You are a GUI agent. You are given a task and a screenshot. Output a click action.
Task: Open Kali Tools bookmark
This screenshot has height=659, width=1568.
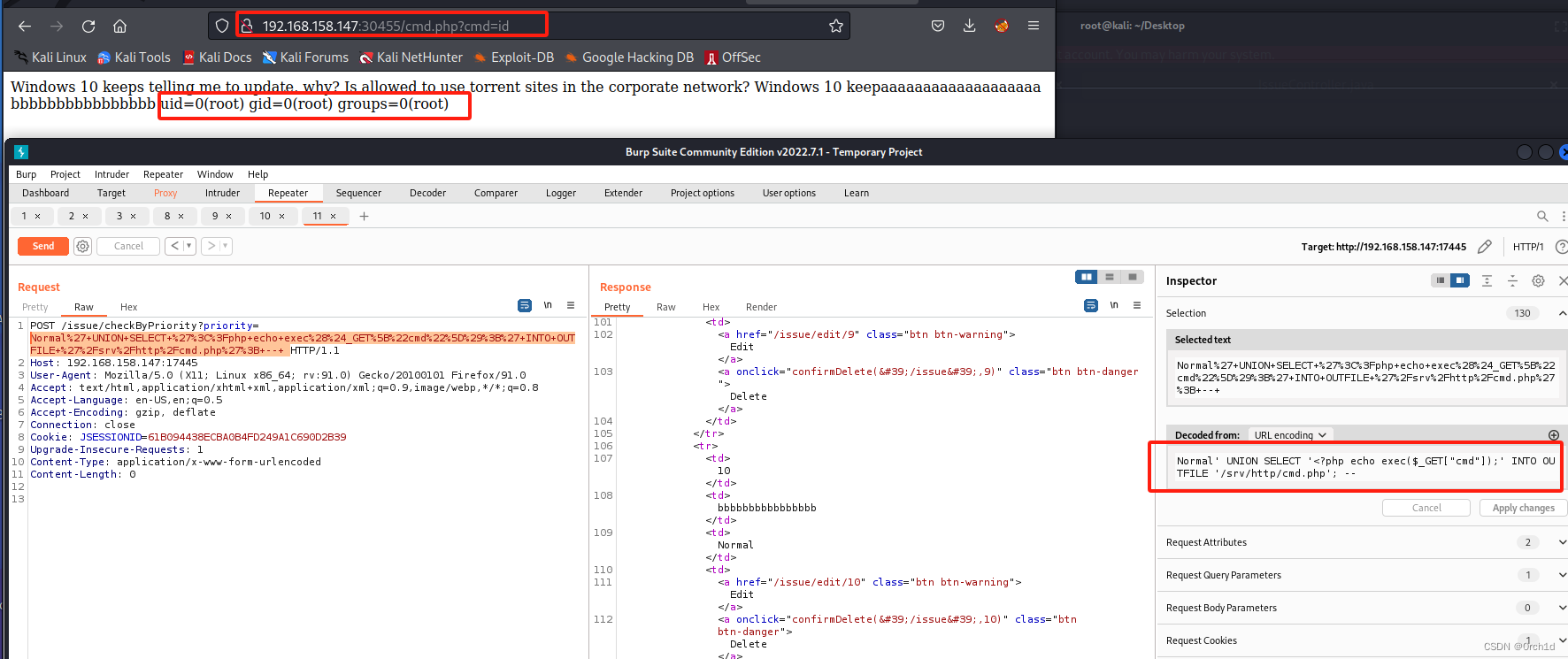point(134,57)
